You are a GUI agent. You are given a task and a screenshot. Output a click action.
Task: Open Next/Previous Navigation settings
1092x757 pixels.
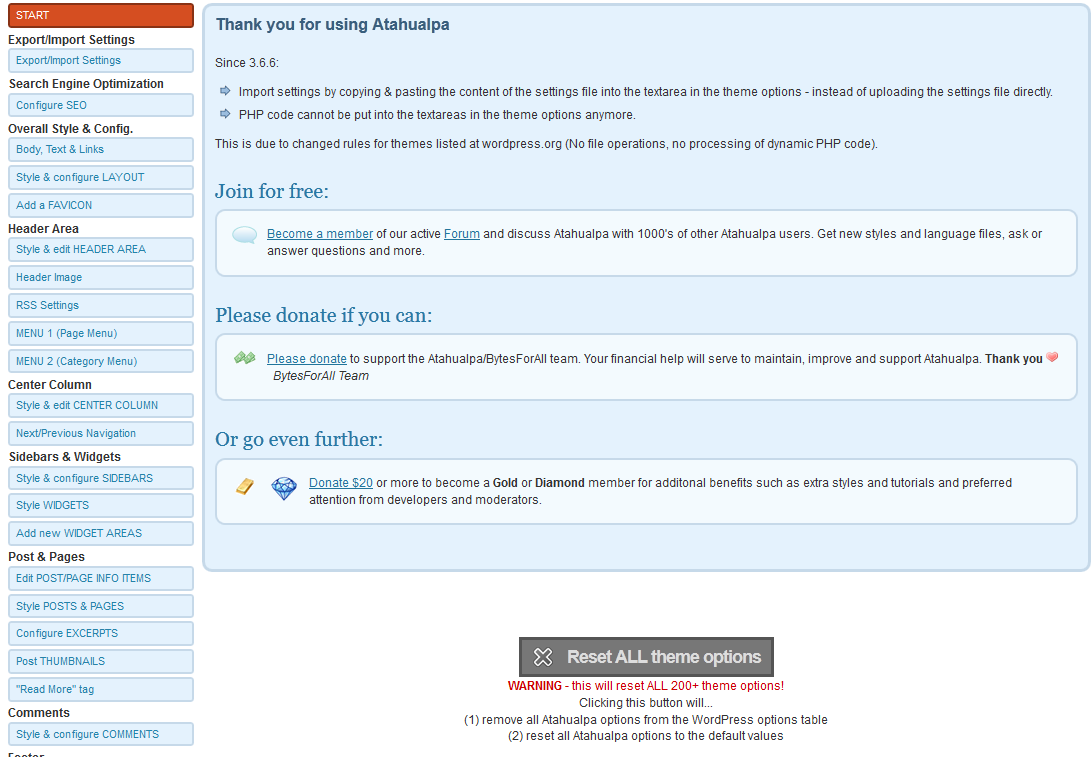101,433
